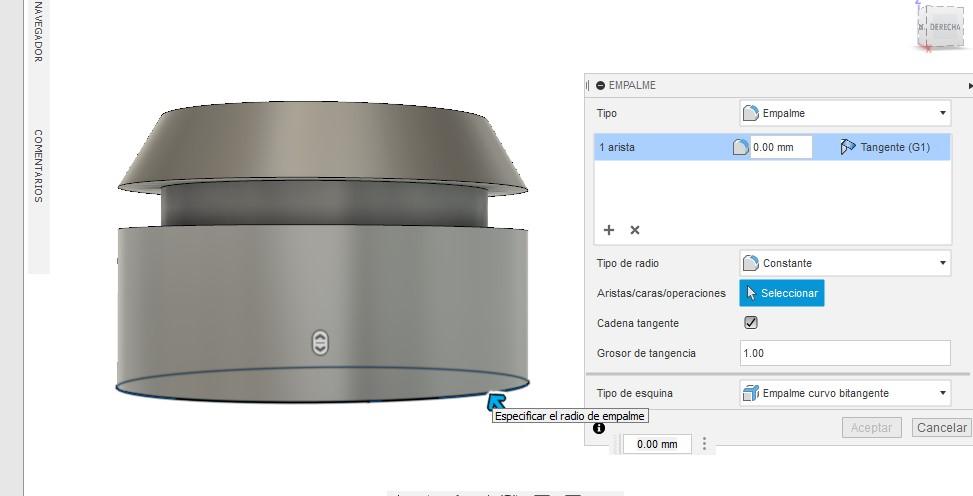Click the Seleccionar button
Screen dimensions: 973x496
pyautogui.click(x=782, y=293)
